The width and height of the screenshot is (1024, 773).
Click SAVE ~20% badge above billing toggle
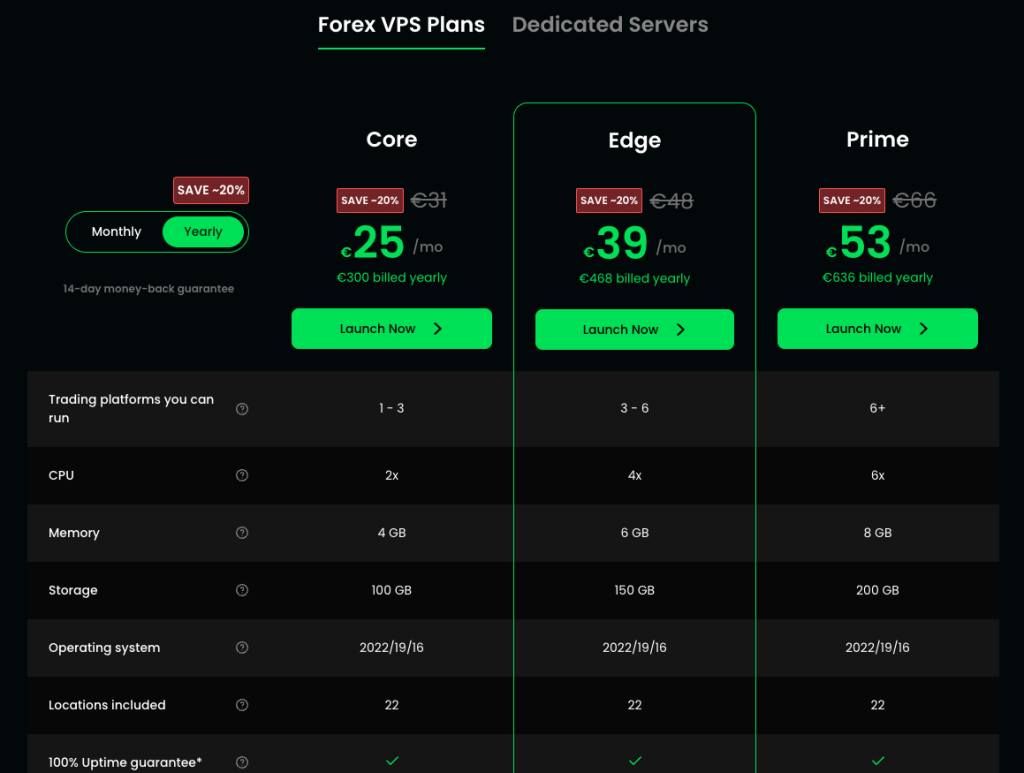pyautogui.click(x=210, y=190)
